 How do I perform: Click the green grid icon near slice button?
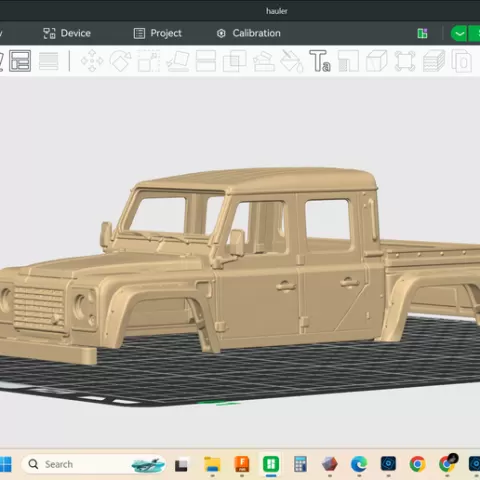[423, 33]
